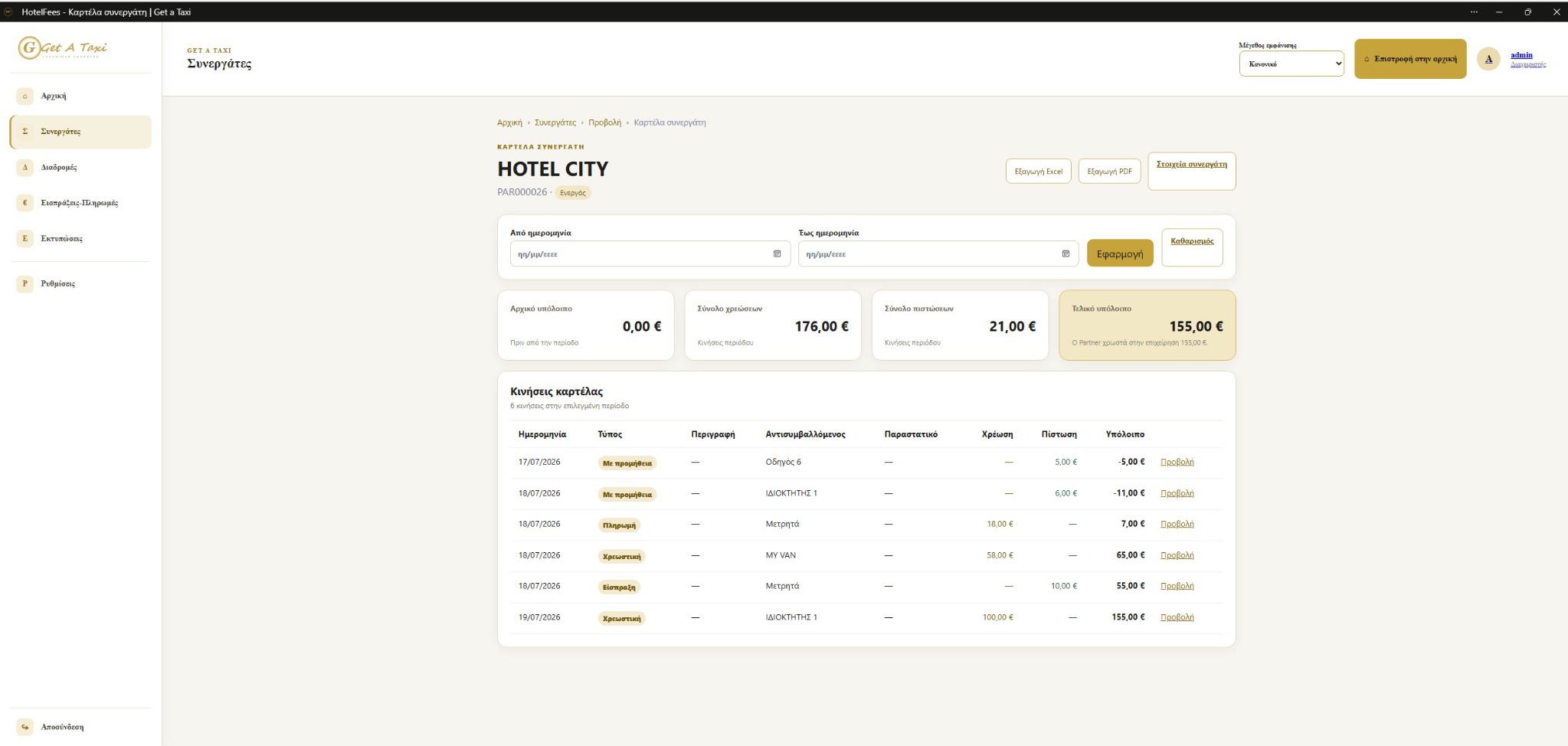Image resolution: width=1568 pixels, height=746 pixels.
Task: Clear filters with the Καθαρισμός link
Action: (x=1192, y=241)
